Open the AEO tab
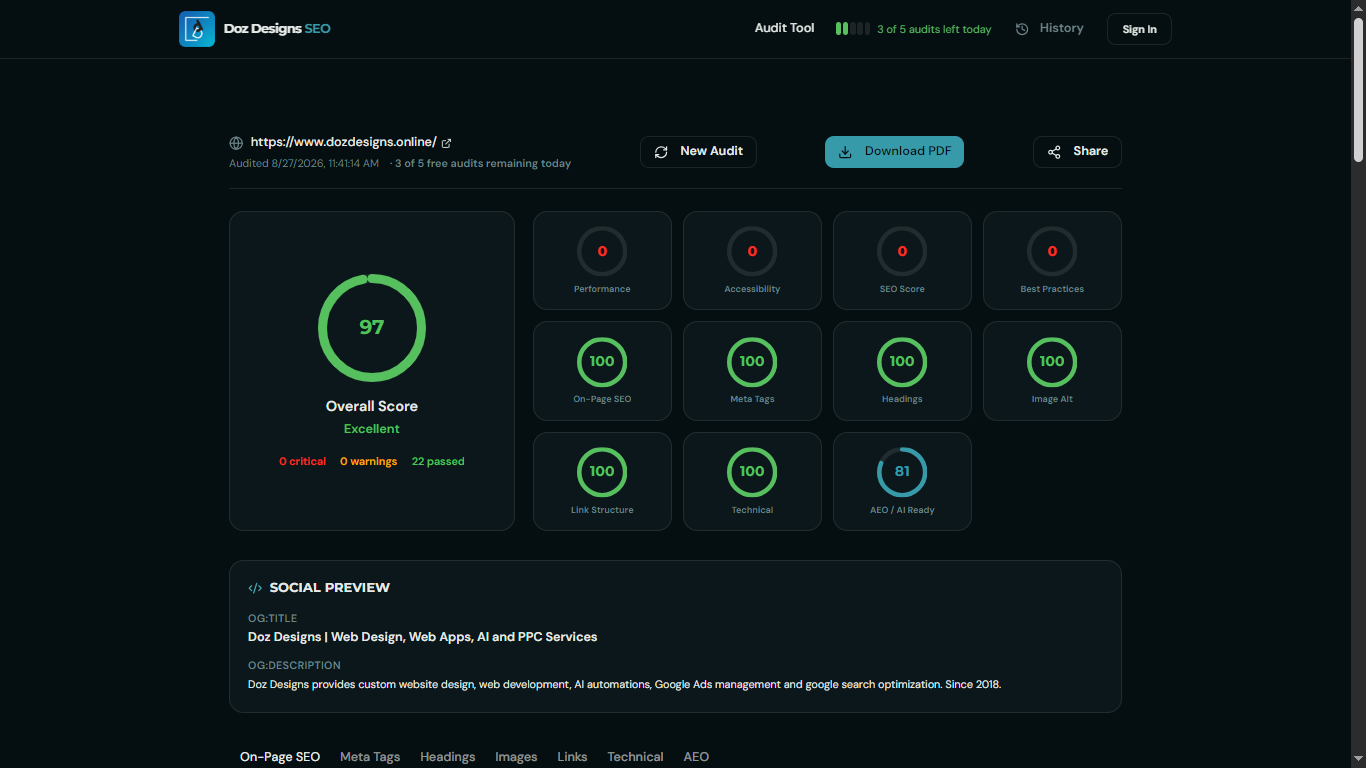1366x768 pixels. click(x=696, y=757)
